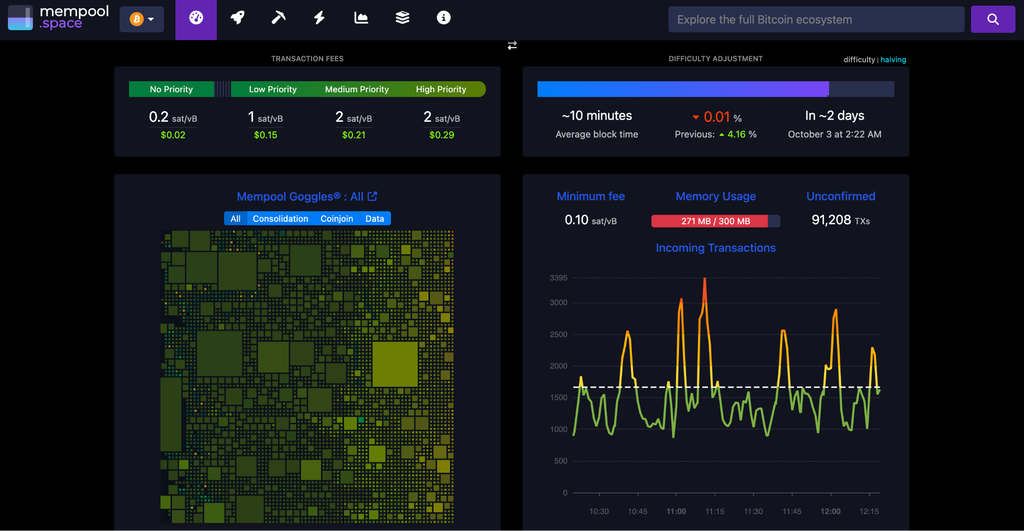This screenshot has width=1024, height=531.
Task: Open the About info icon
Action: pyautogui.click(x=443, y=18)
